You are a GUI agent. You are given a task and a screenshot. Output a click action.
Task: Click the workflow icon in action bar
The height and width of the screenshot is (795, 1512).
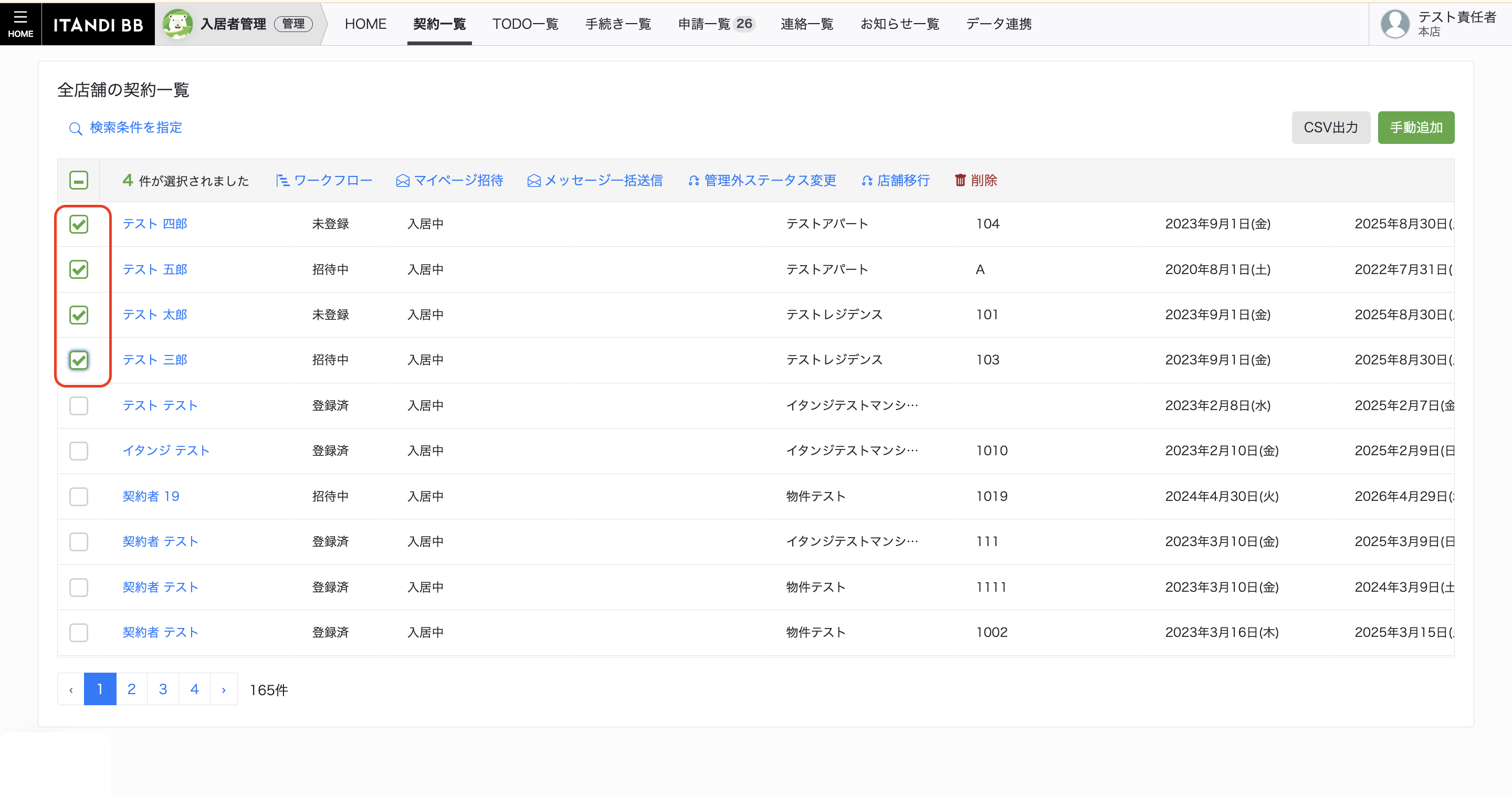pyautogui.click(x=282, y=180)
